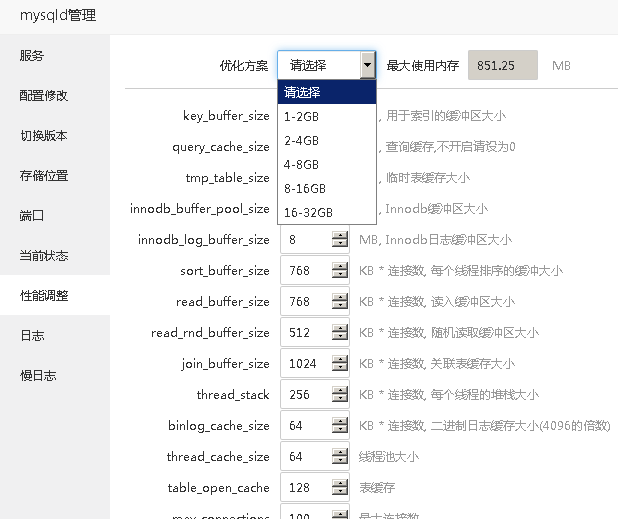
Task: Open the 日志 sidebar tab
Action: (x=55, y=335)
